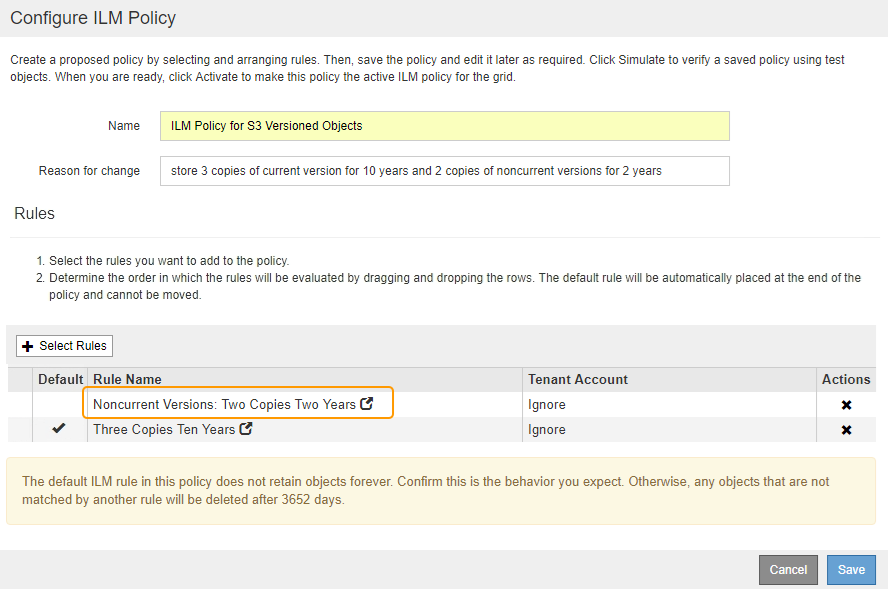Click the Select Rules button

tap(65, 346)
